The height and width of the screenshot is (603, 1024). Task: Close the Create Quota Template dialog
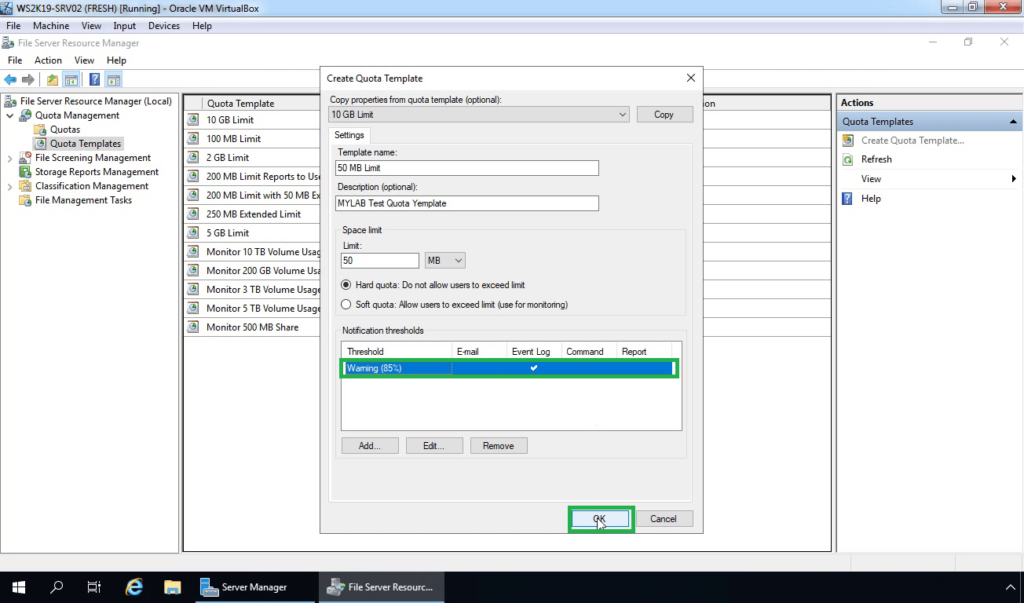click(x=690, y=78)
